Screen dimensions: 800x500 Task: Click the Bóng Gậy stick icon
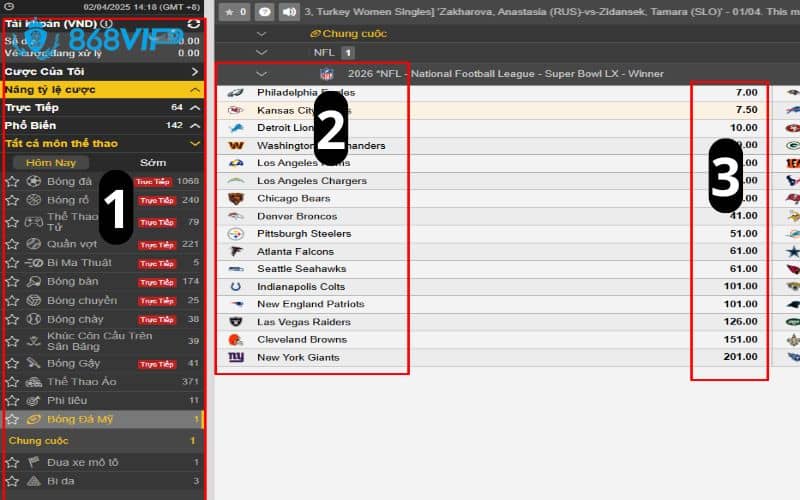pos(34,363)
